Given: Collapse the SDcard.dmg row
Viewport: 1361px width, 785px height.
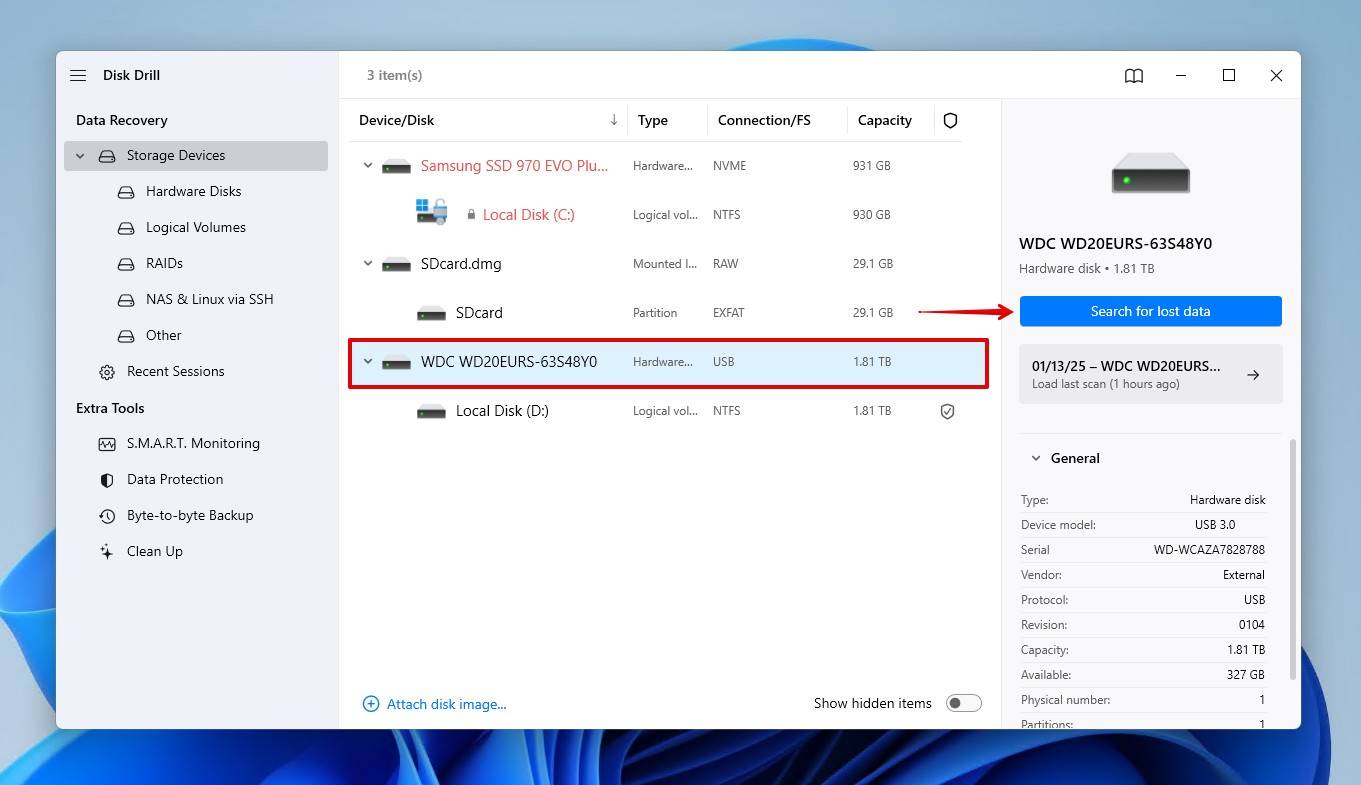Looking at the screenshot, I should (x=368, y=264).
